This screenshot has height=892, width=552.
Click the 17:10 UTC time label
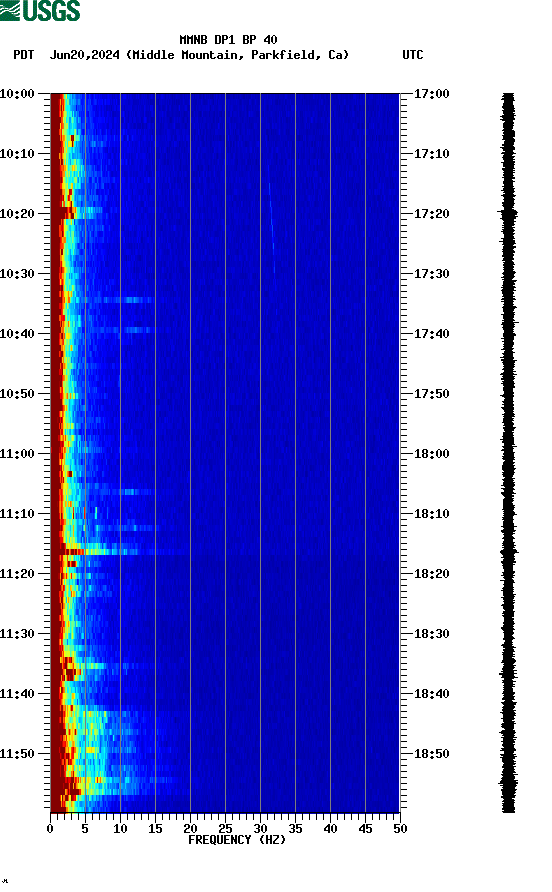tap(431, 154)
